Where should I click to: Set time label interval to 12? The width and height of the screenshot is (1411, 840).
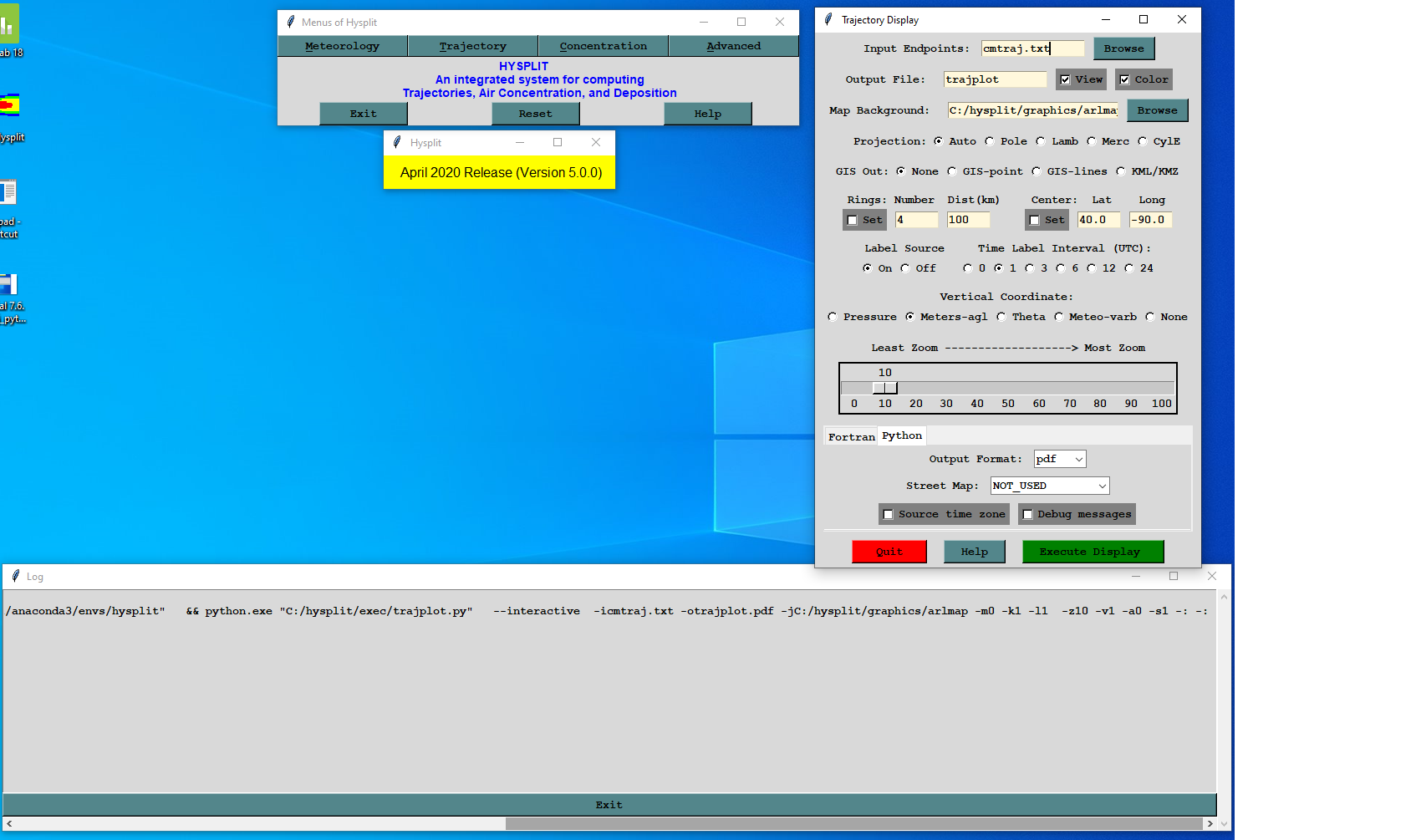[1091, 268]
